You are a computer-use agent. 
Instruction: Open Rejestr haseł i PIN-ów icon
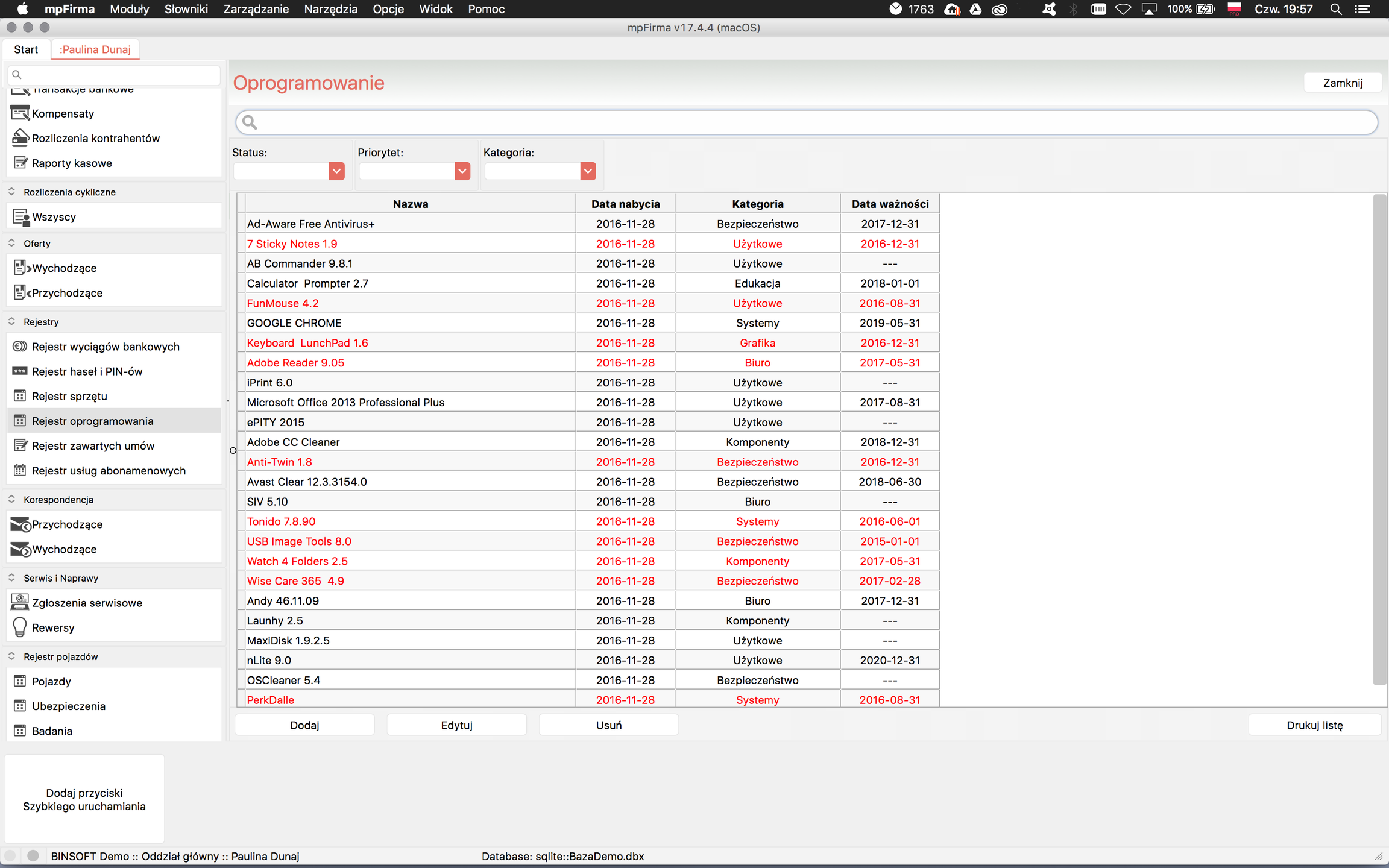coord(20,371)
